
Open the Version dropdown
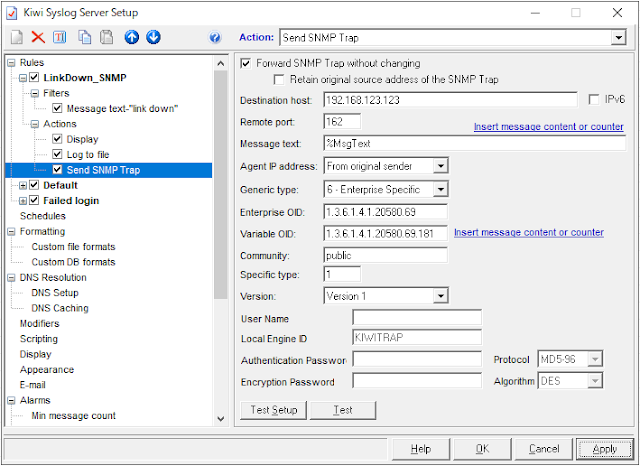pos(441,296)
